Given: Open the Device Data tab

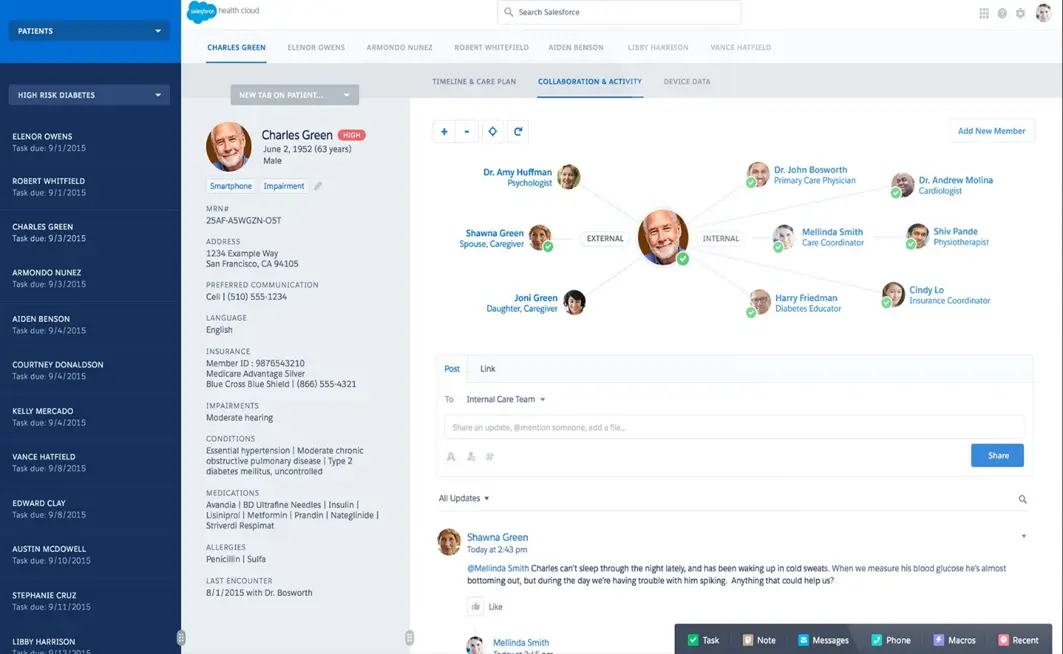Looking at the screenshot, I should pos(687,81).
